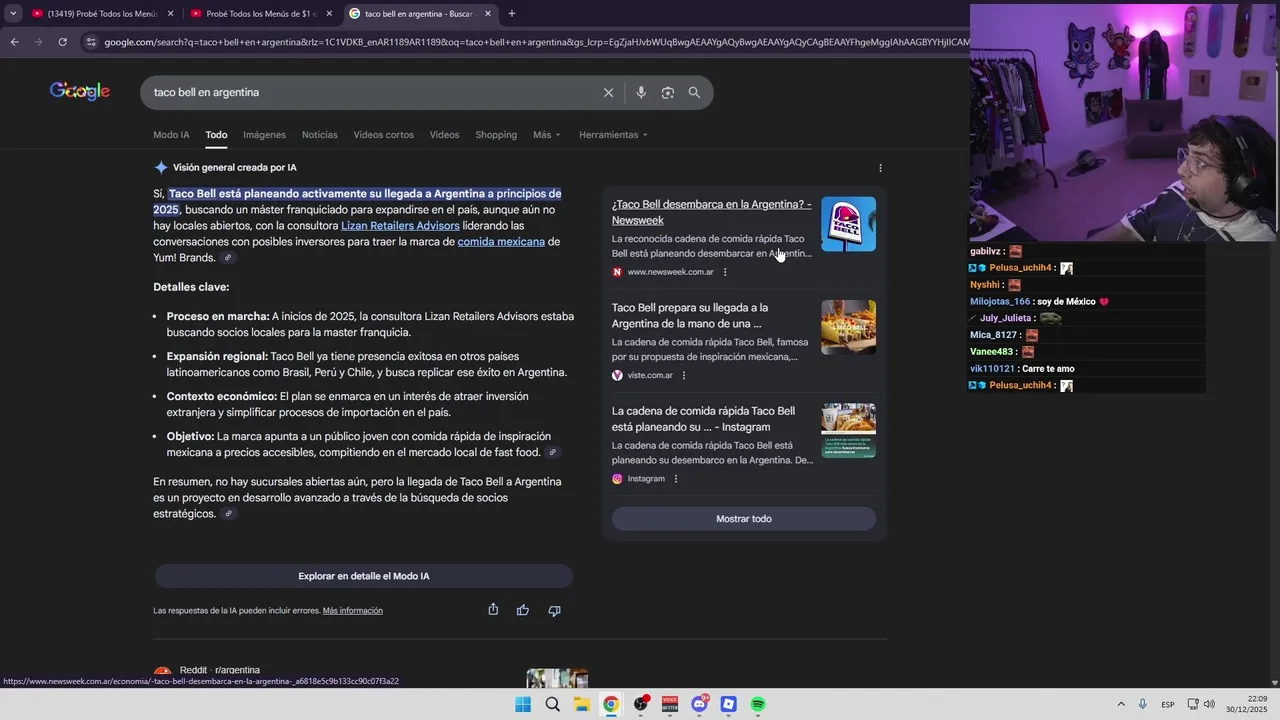Click source link icon after Yum! Brands
The width and height of the screenshot is (1280, 720).
tap(228, 258)
